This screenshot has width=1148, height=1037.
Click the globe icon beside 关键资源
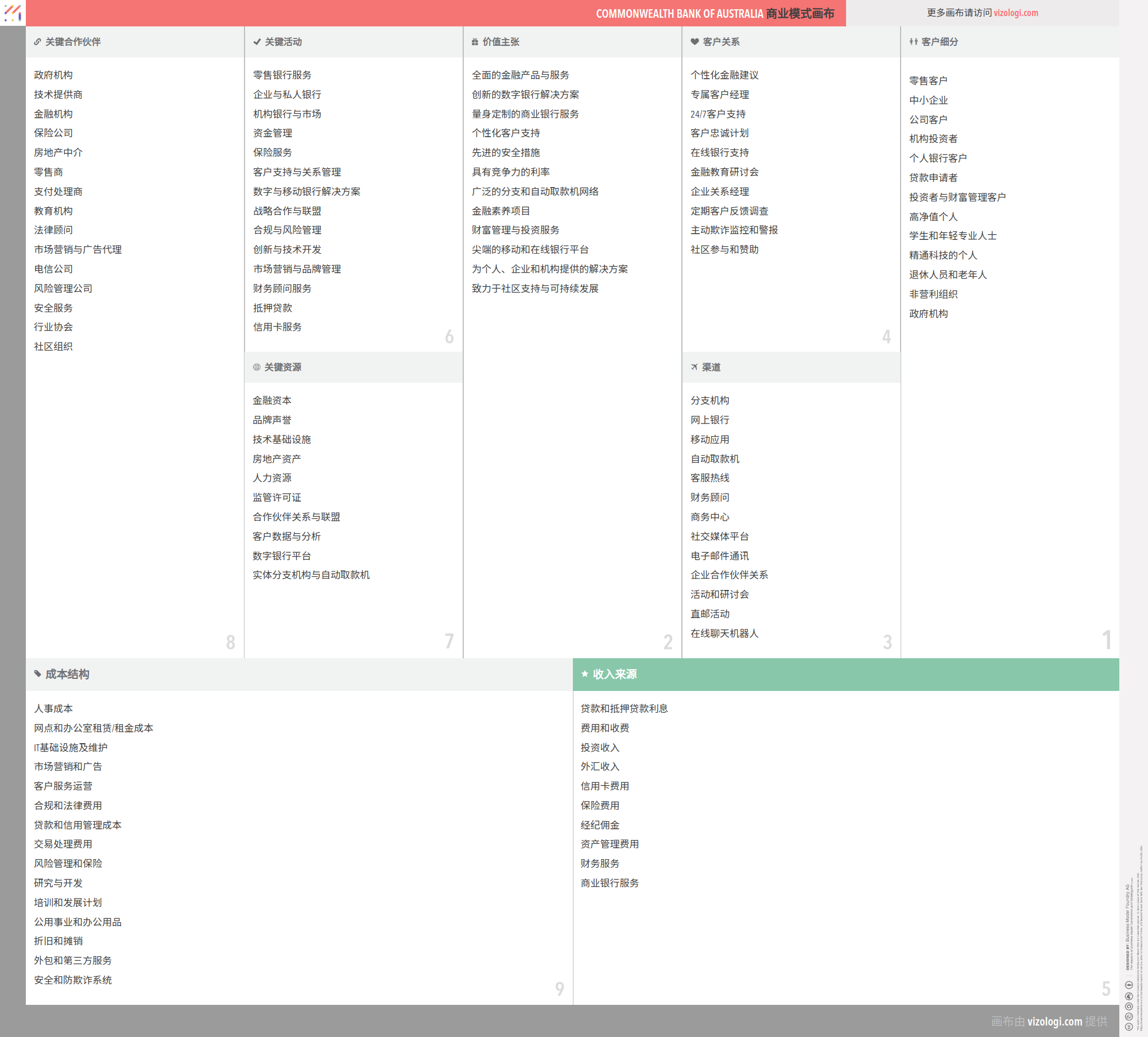257,367
